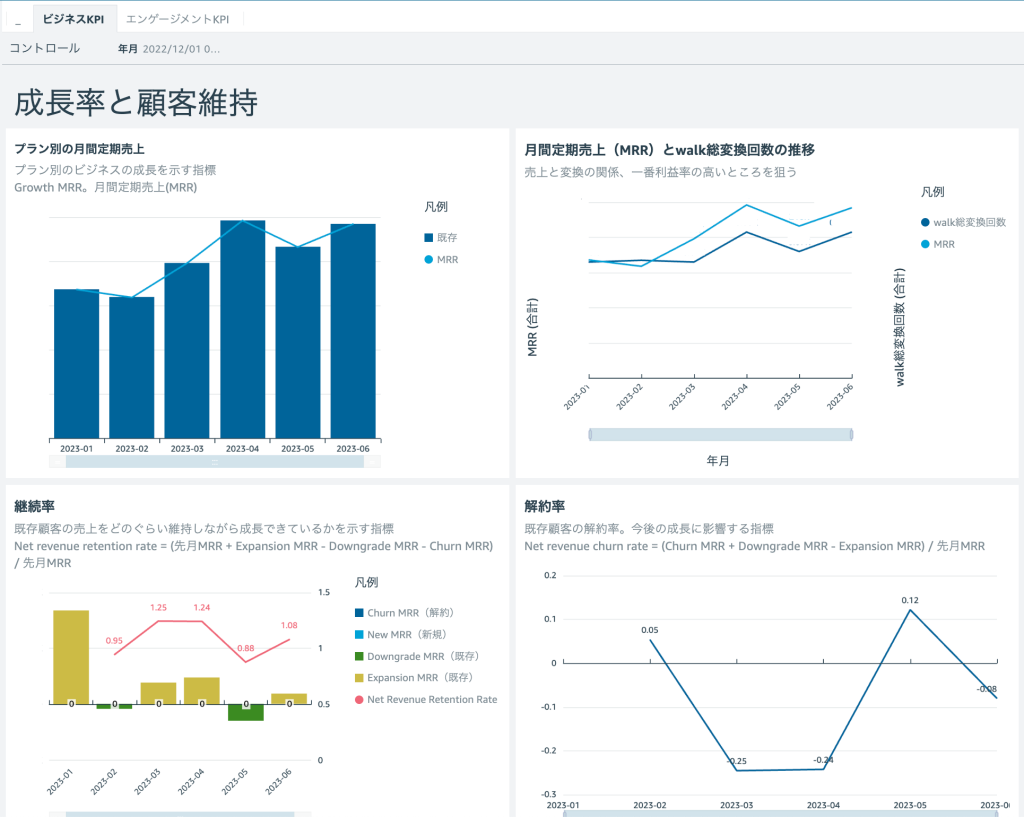Expand the コントロール controls section
Viewport: 1024px width, 817px height.
(x=44, y=48)
